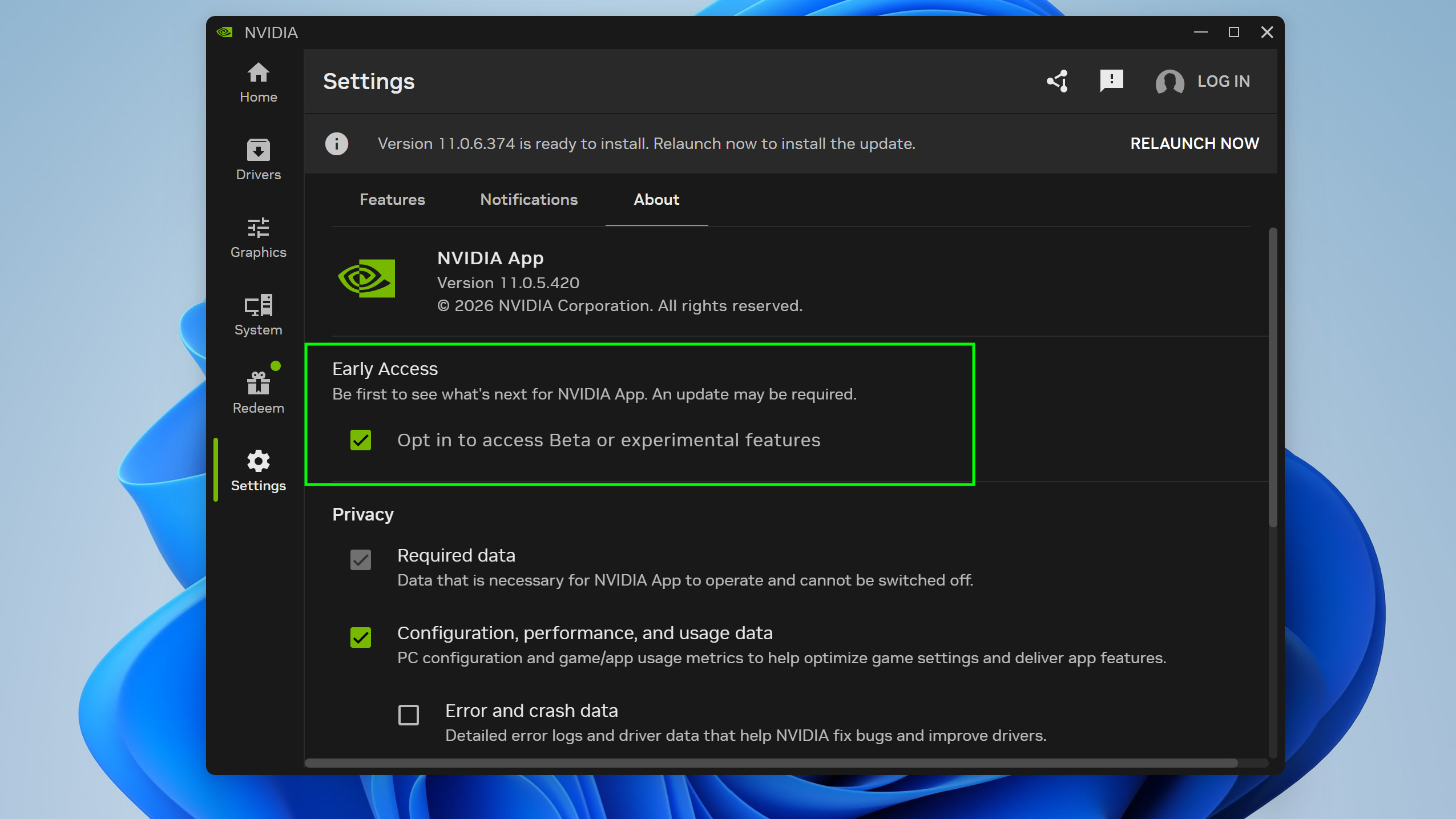The height and width of the screenshot is (819, 1456).
Task: Click RELAUNCH NOW to install update
Action: (1194, 143)
